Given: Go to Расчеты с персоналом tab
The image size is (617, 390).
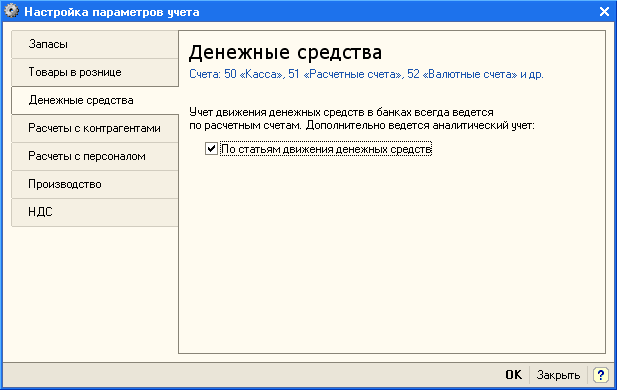Looking at the screenshot, I should tap(95, 156).
